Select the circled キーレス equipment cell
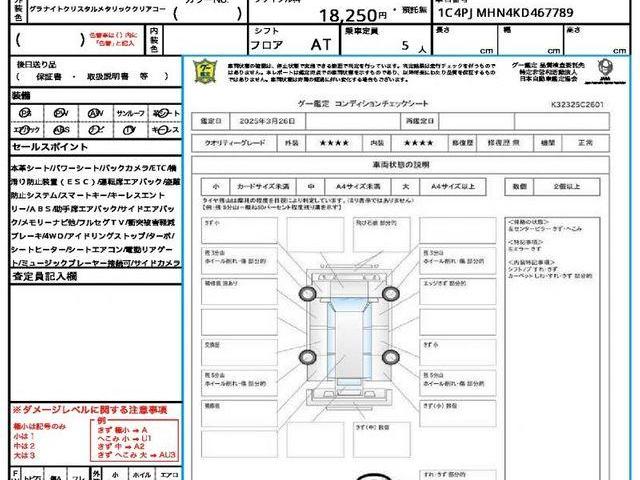Image resolution: width=640 pixels, height=480 pixels. (165, 130)
